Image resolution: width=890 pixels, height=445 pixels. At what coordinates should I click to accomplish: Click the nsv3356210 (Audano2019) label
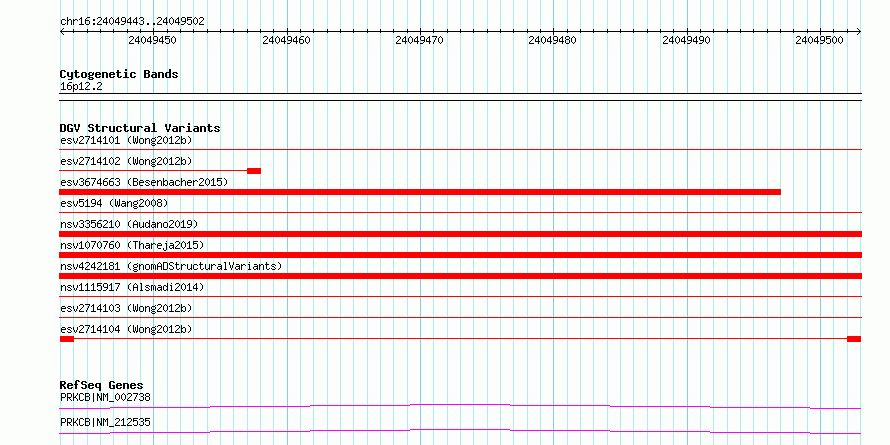coord(129,224)
